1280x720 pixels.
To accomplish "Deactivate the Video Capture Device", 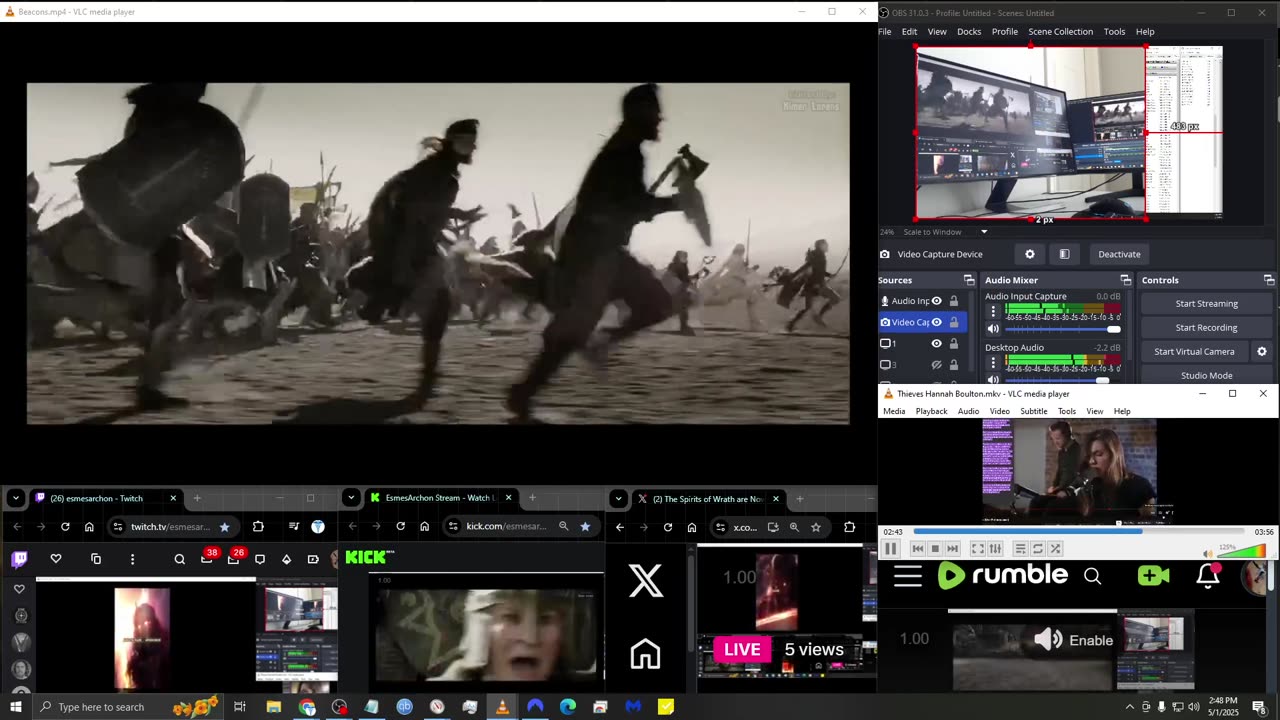I will click(x=1119, y=254).
